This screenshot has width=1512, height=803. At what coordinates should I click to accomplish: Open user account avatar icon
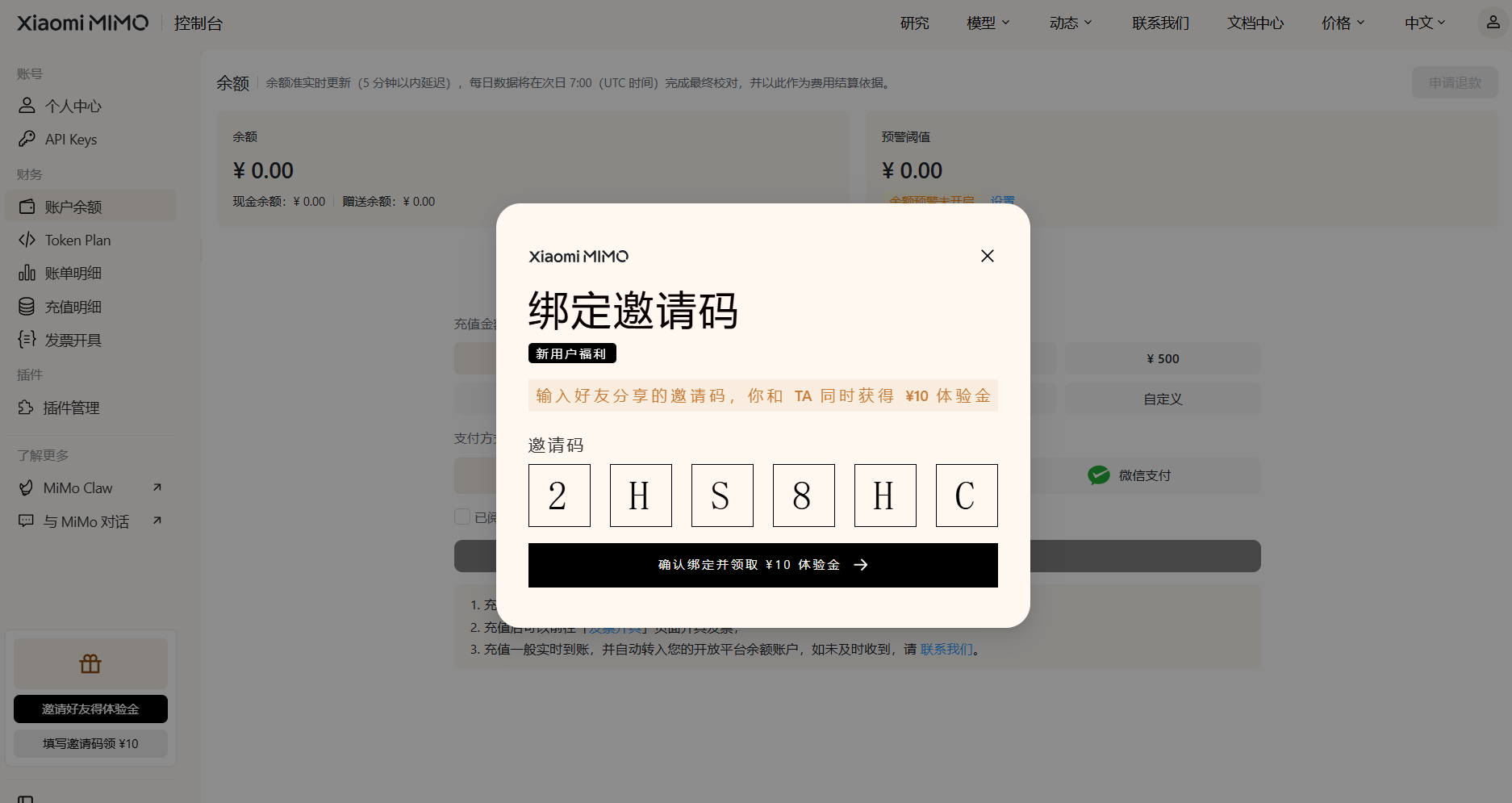click(x=1493, y=23)
